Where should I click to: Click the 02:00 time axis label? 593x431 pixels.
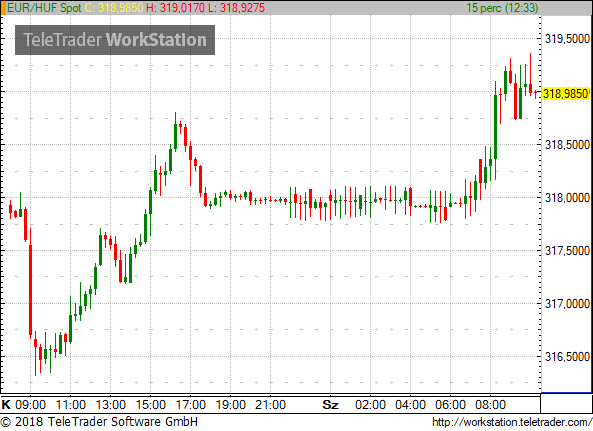tap(370, 405)
